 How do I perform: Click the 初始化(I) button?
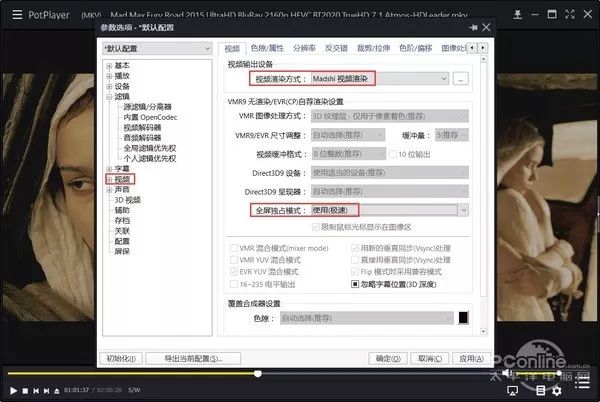121,358
